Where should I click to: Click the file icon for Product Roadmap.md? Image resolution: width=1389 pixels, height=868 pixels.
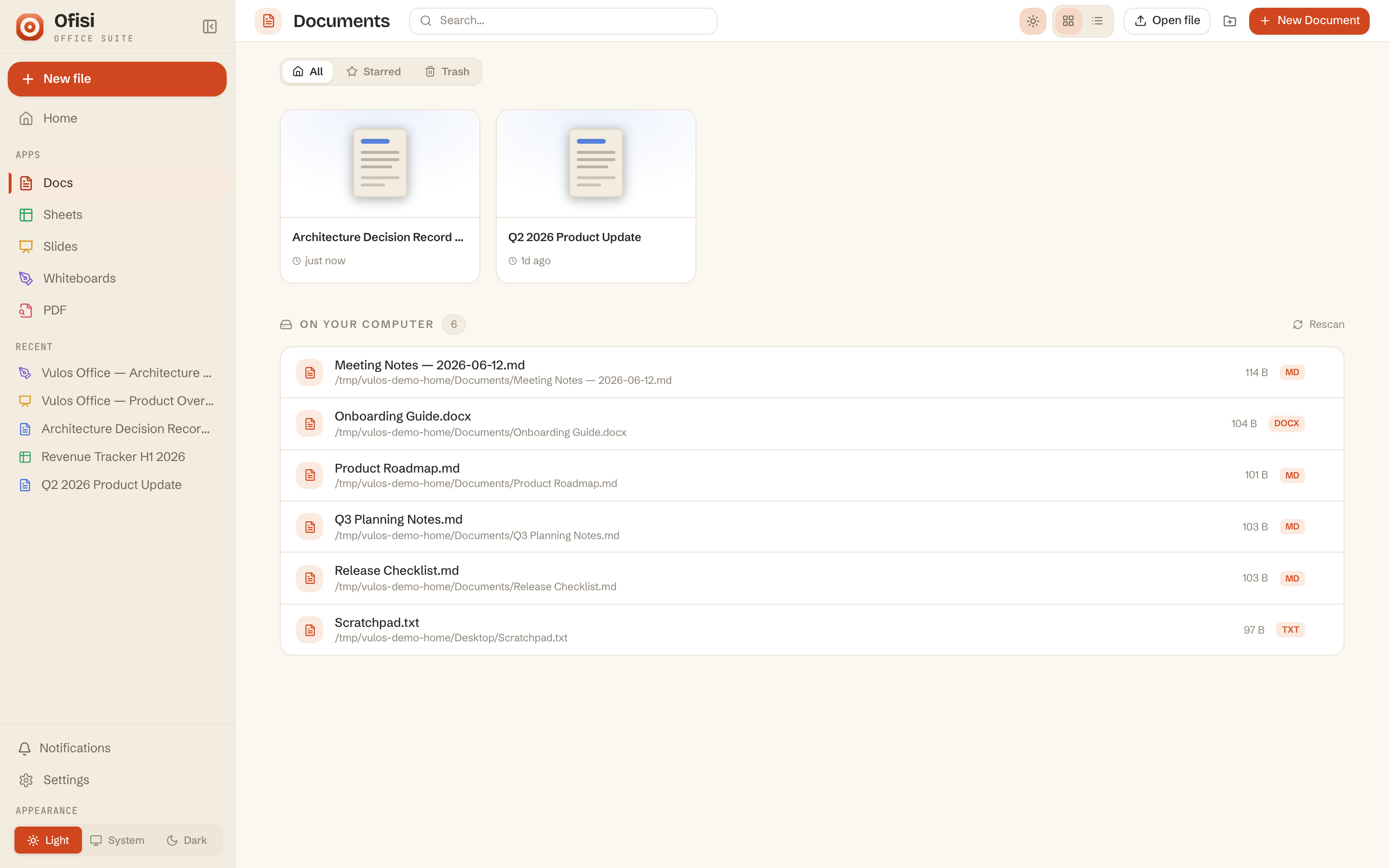point(310,475)
